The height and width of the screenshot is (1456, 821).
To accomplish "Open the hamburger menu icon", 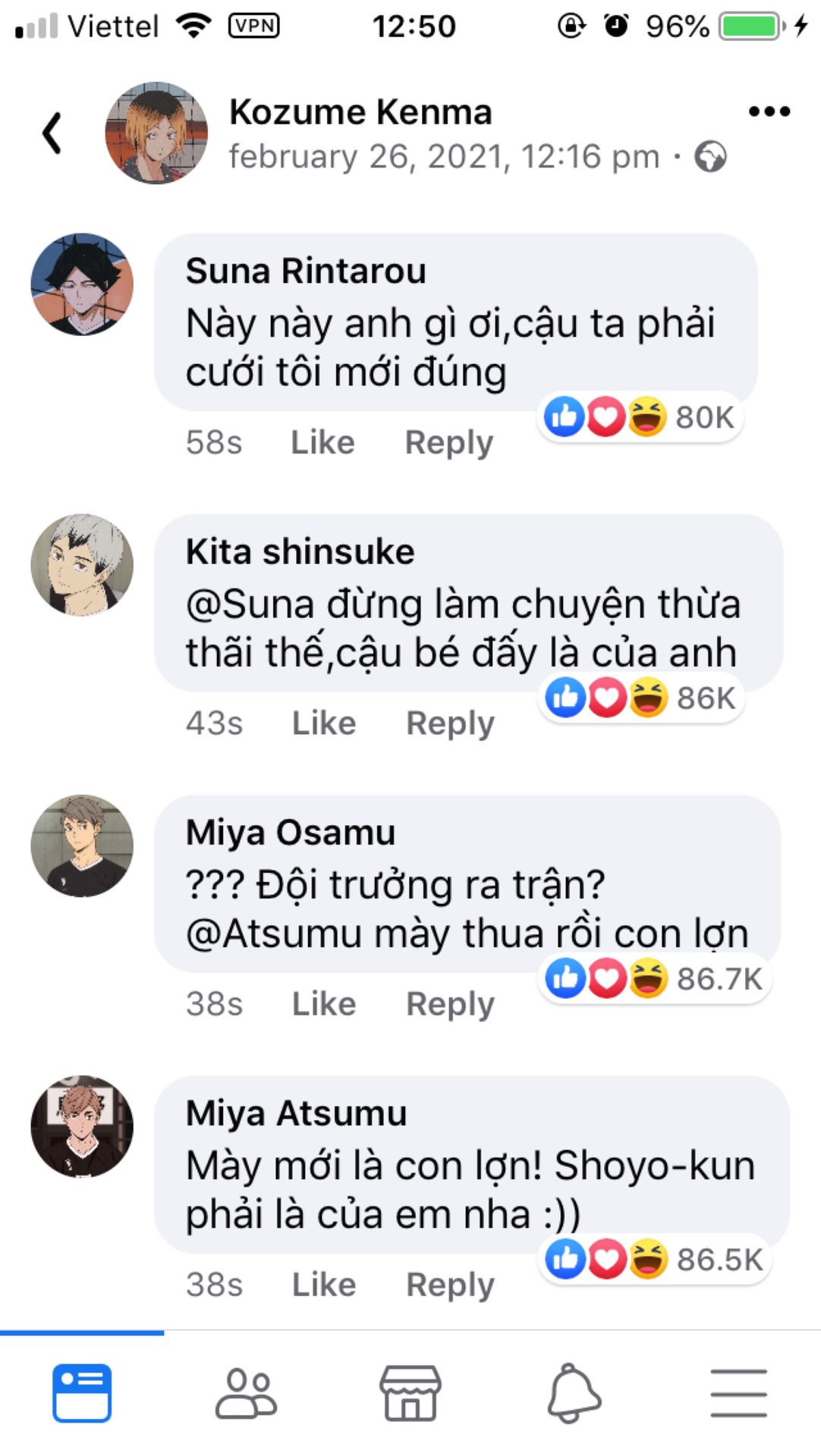I will [x=738, y=1393].
